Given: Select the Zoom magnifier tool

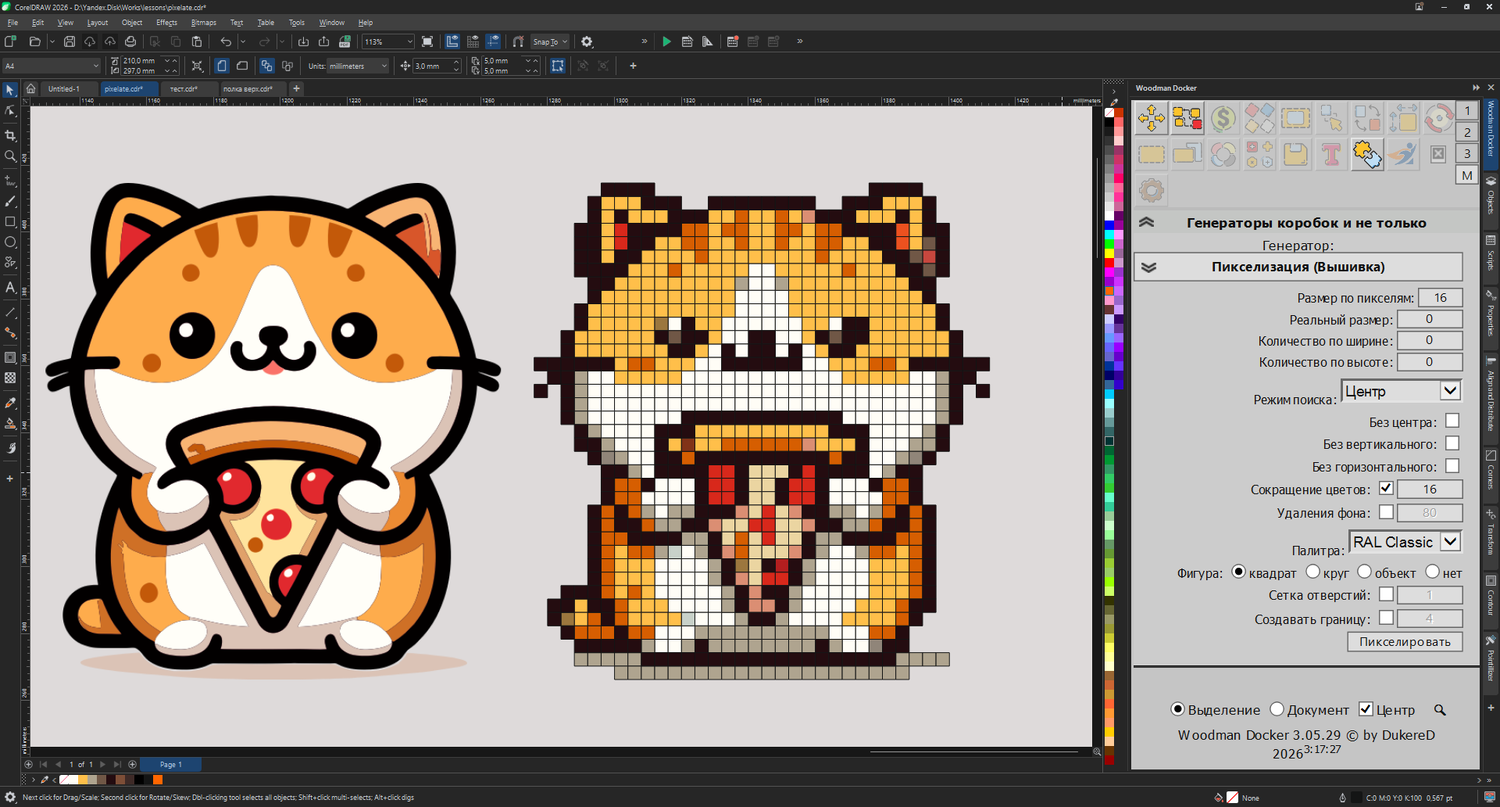Looking at the screenshot, I should tap(11, 157).
